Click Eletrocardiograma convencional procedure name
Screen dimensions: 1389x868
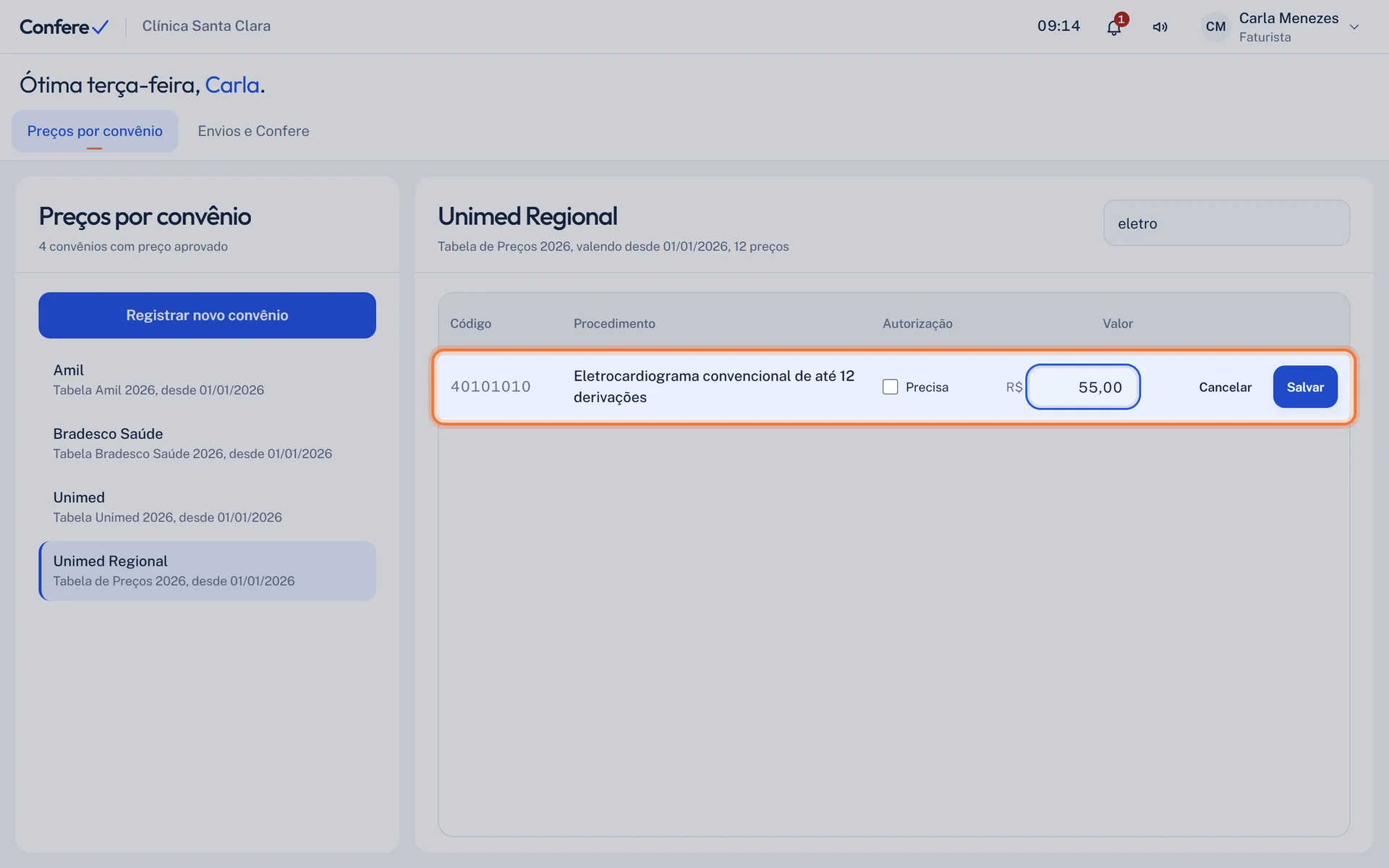click(x=714, y=386)
